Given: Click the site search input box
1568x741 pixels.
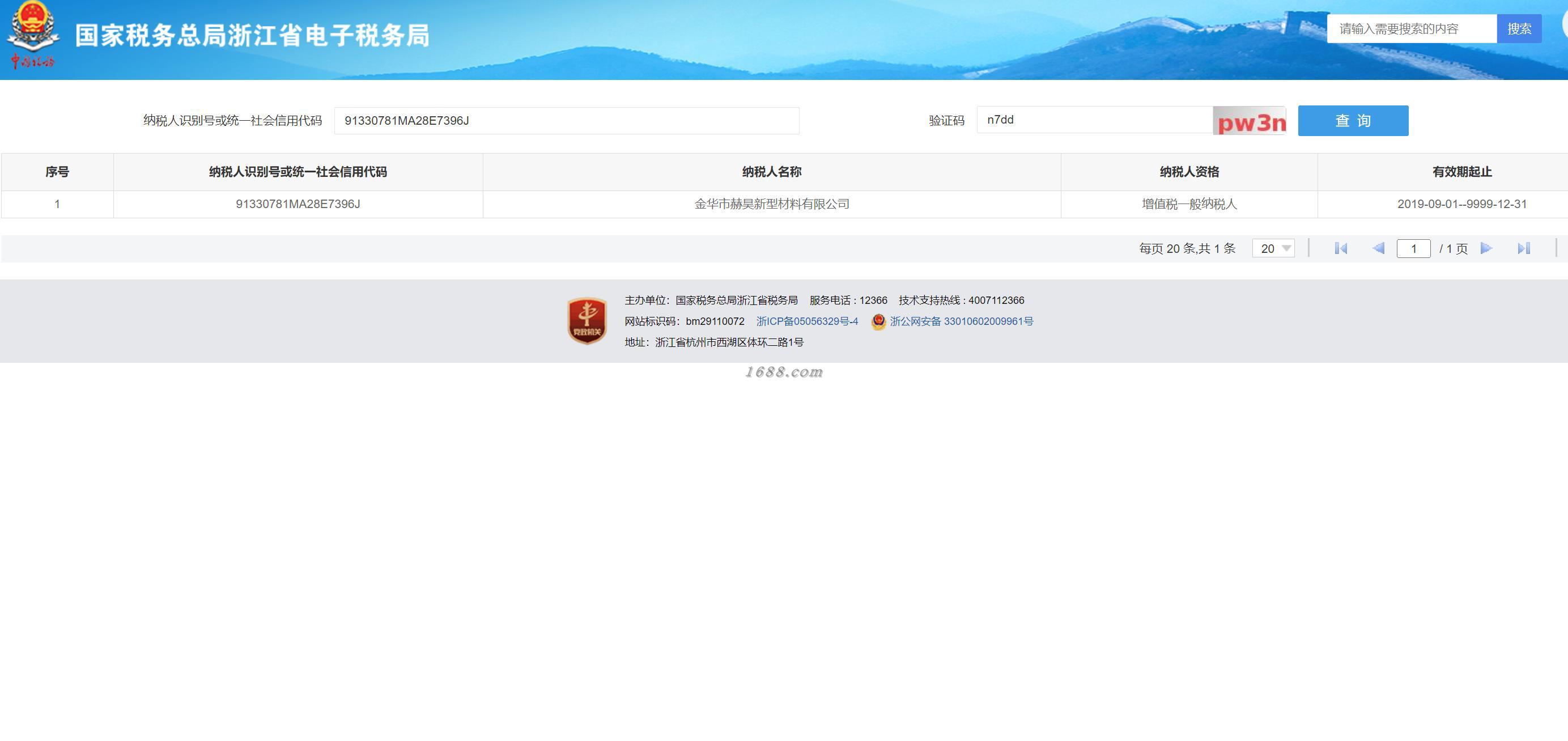Looking at the screenshot, I should click(x=1411, y=28).
